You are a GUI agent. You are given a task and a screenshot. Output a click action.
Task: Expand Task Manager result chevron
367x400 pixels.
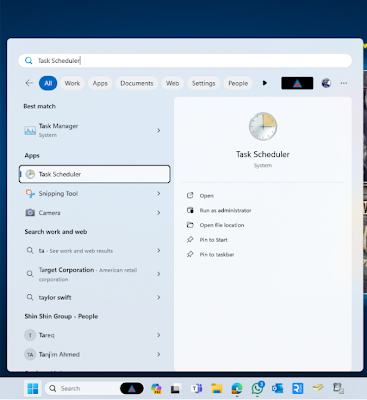pos(159,130)
